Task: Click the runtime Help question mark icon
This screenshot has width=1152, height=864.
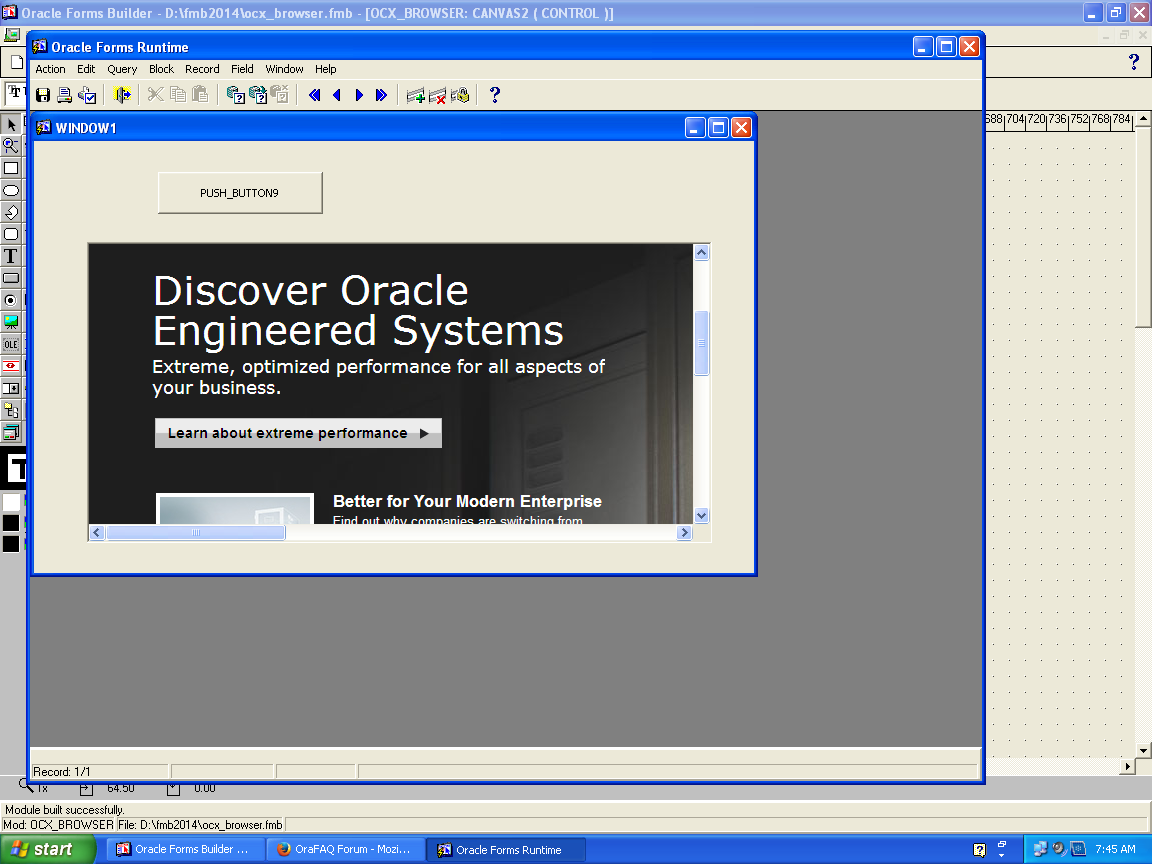Action: [x=494, y=95]
